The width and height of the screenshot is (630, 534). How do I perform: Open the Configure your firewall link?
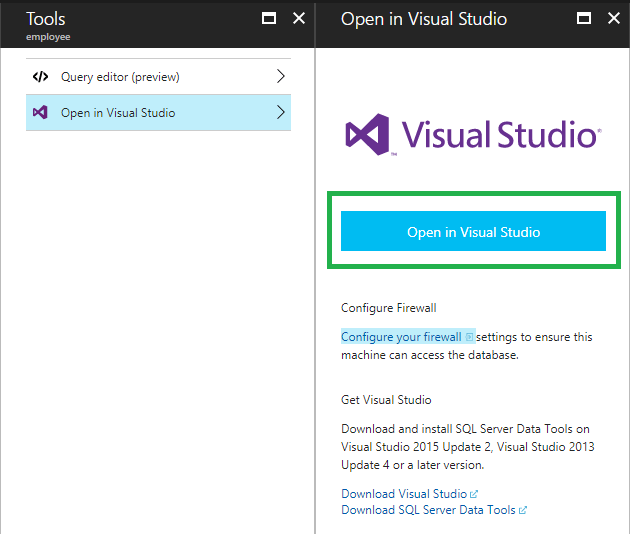401,337
